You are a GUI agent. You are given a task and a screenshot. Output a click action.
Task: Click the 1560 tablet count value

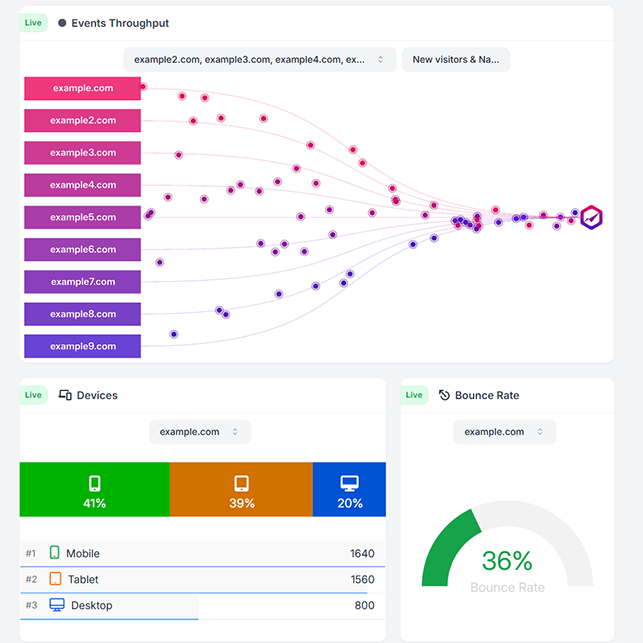[x=363, y=579]
